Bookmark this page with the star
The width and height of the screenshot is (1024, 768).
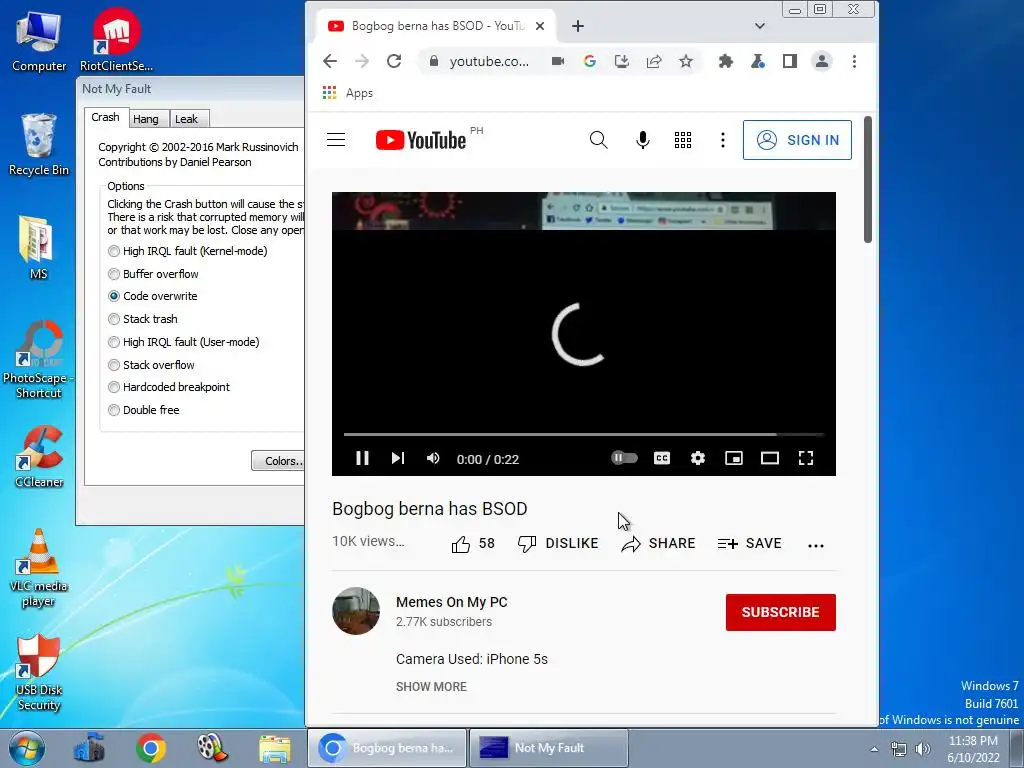pos(686,61)
